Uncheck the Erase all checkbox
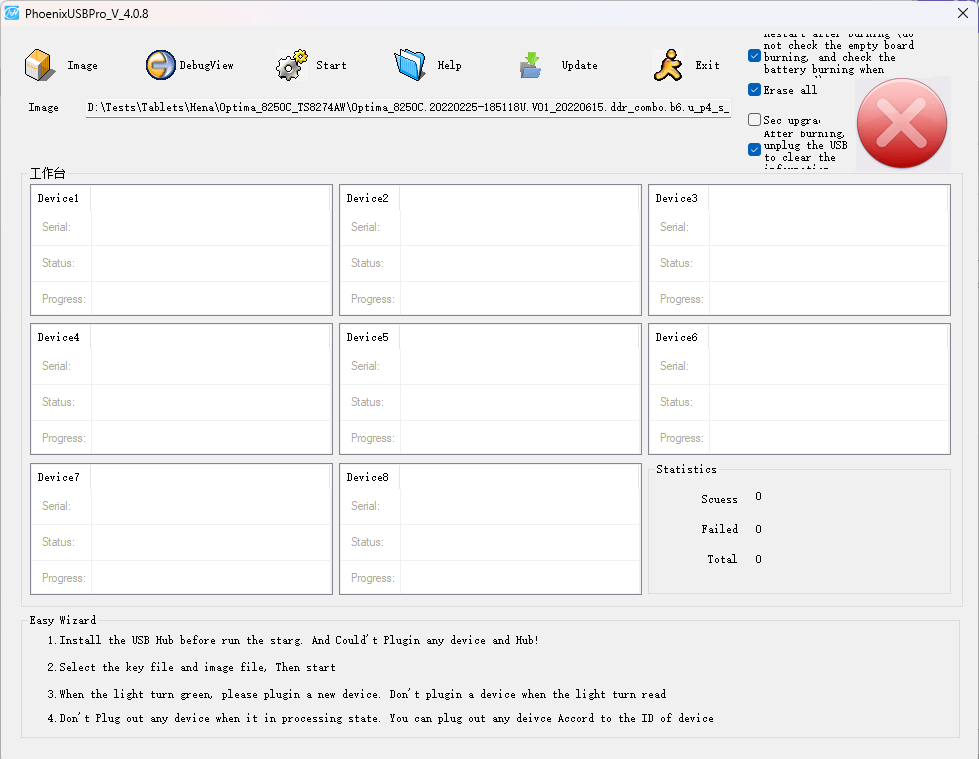 pos(755,90)
